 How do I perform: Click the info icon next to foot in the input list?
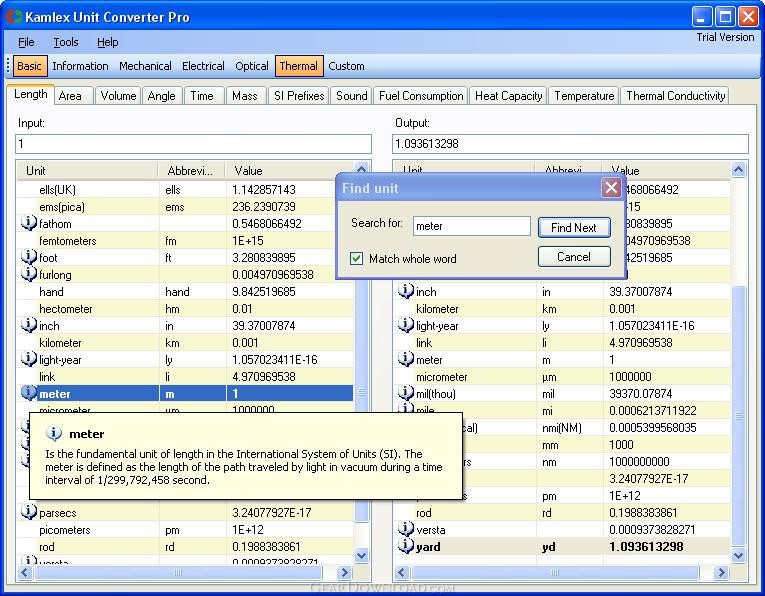point(29,257)
